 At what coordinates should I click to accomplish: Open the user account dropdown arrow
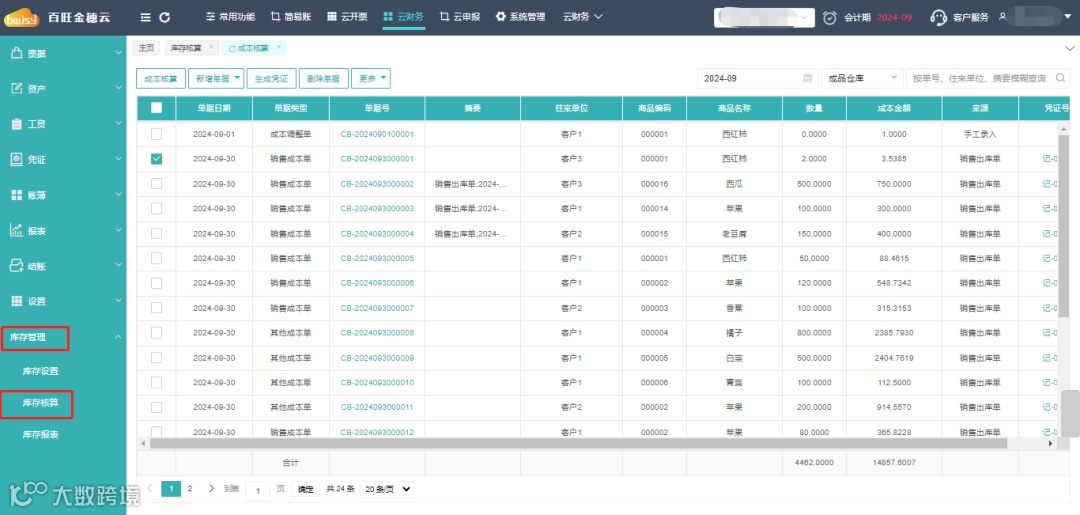1068,17
